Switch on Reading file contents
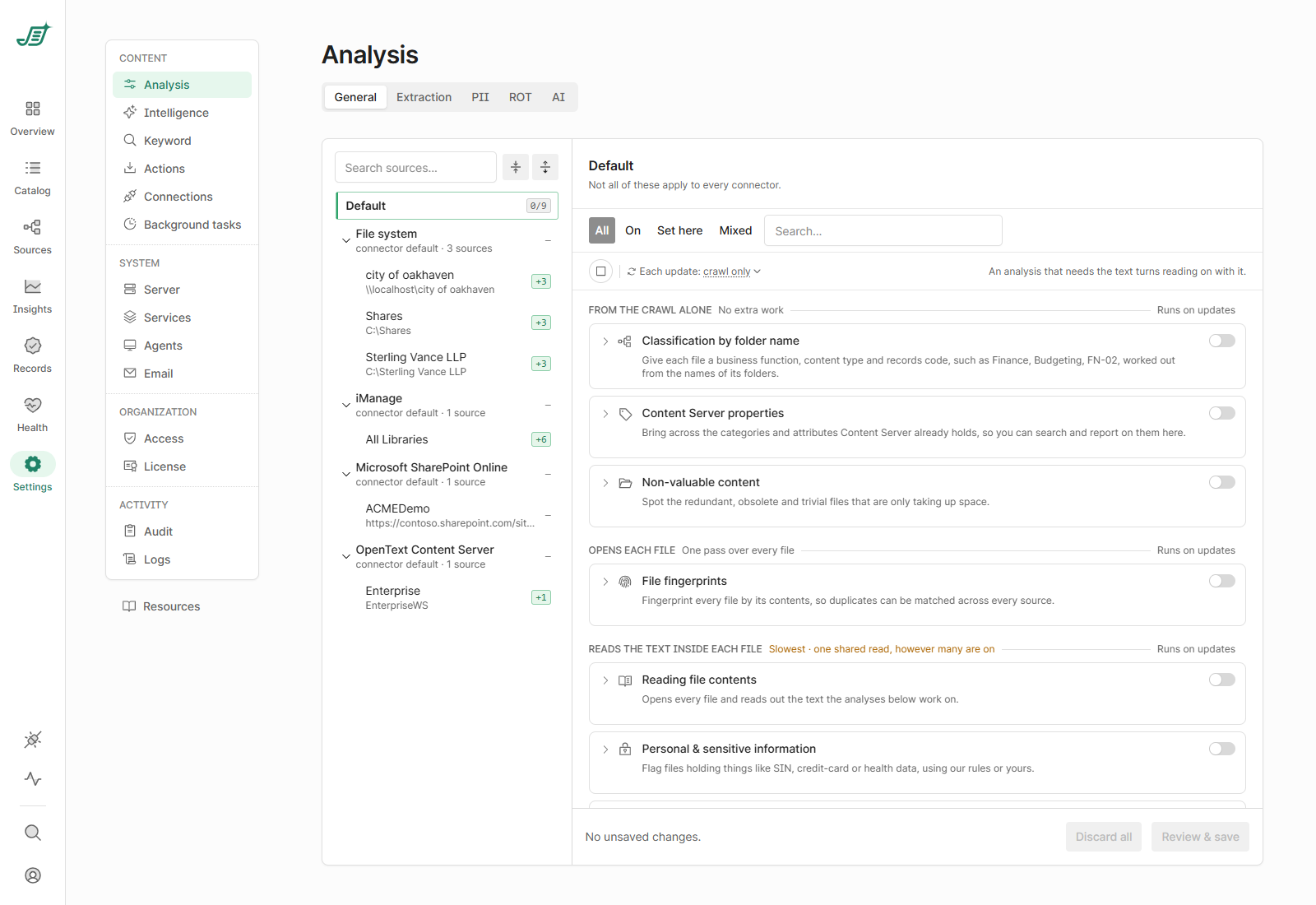The width and height of the screenshot is (1316, 905). [x=1222, y=680]
